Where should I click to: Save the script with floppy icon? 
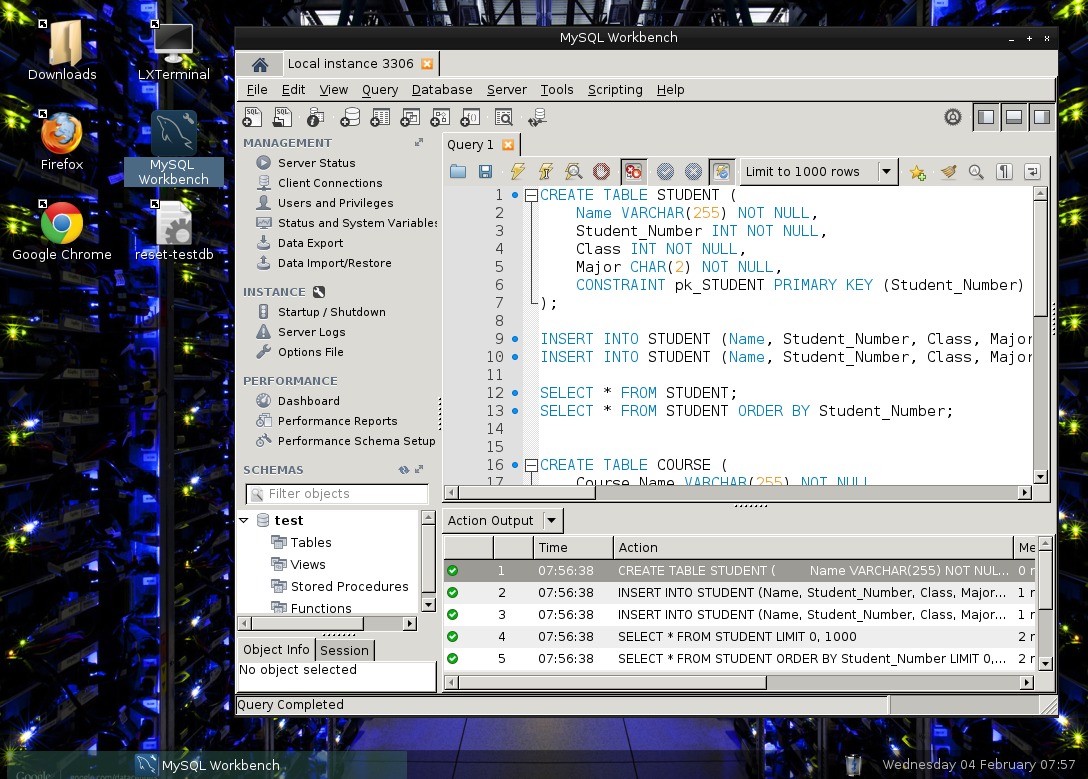point(486,171)
